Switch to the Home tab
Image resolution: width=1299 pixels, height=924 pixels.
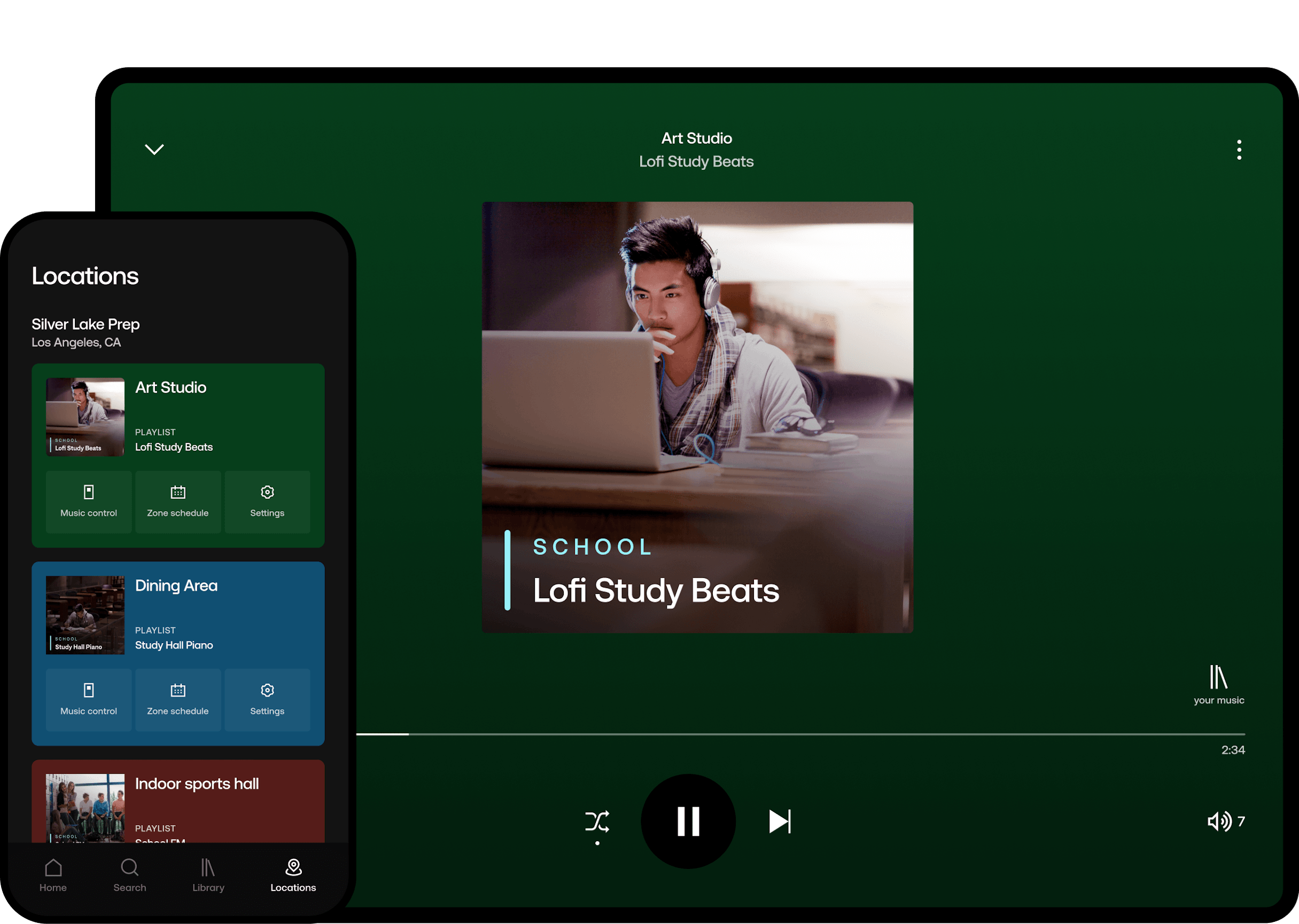point(53,875)
